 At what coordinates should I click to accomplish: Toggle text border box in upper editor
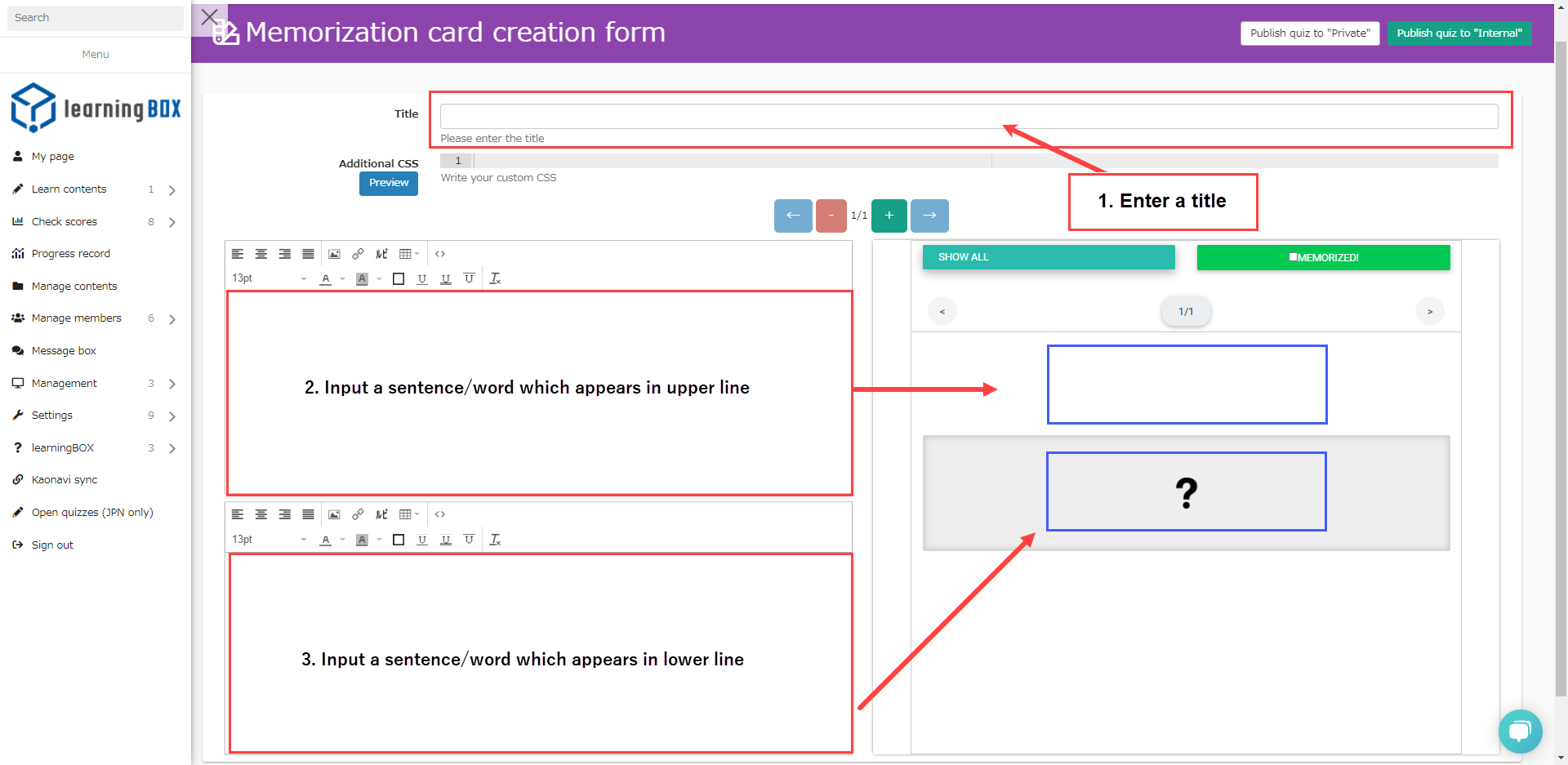399,278
